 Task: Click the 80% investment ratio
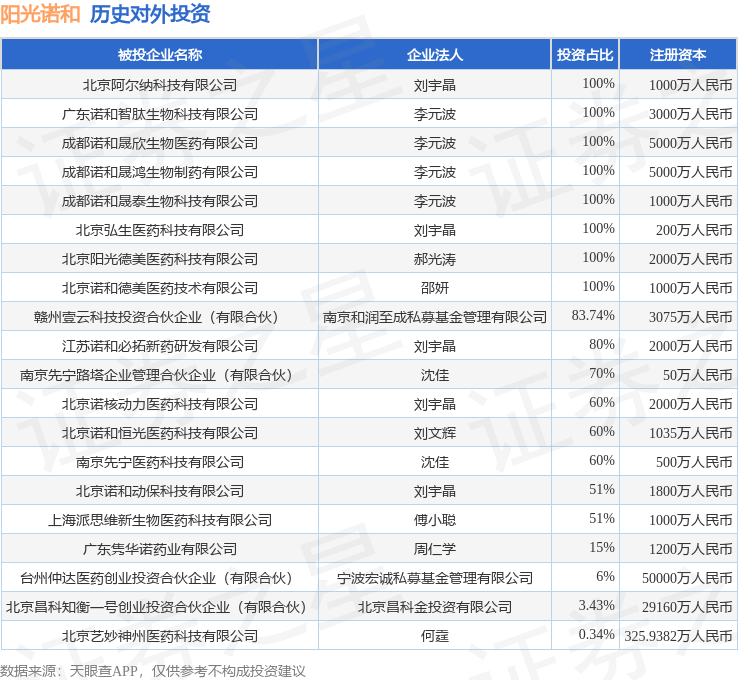[602, 344]
